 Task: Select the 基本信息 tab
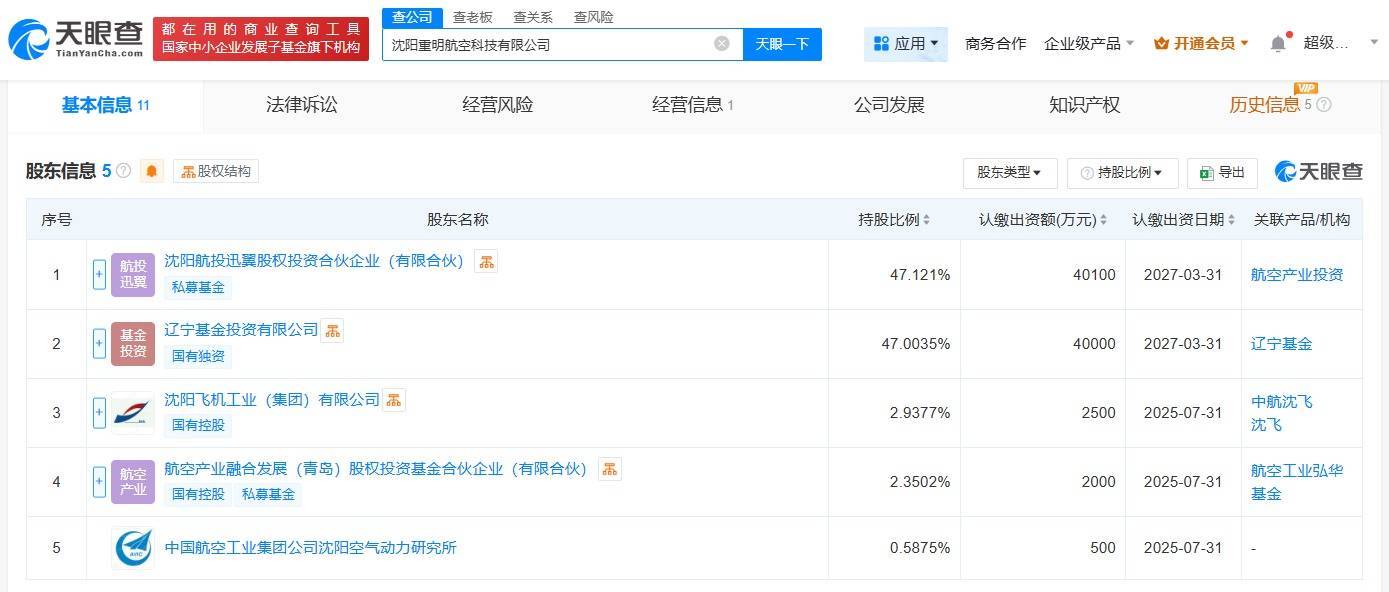click(105, 105)
